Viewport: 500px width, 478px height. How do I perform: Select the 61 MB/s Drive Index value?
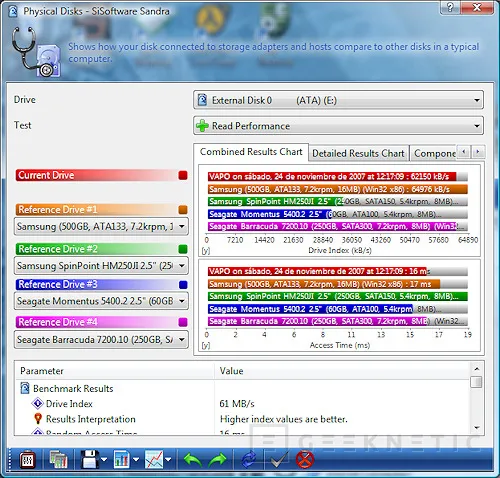(x=237, y=404)
